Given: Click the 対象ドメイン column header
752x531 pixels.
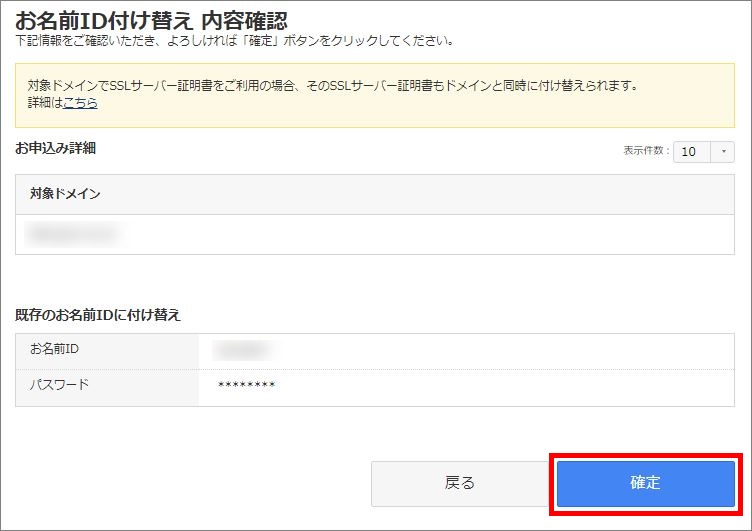Looking at the screenshot, I should [x=65, y=194].
